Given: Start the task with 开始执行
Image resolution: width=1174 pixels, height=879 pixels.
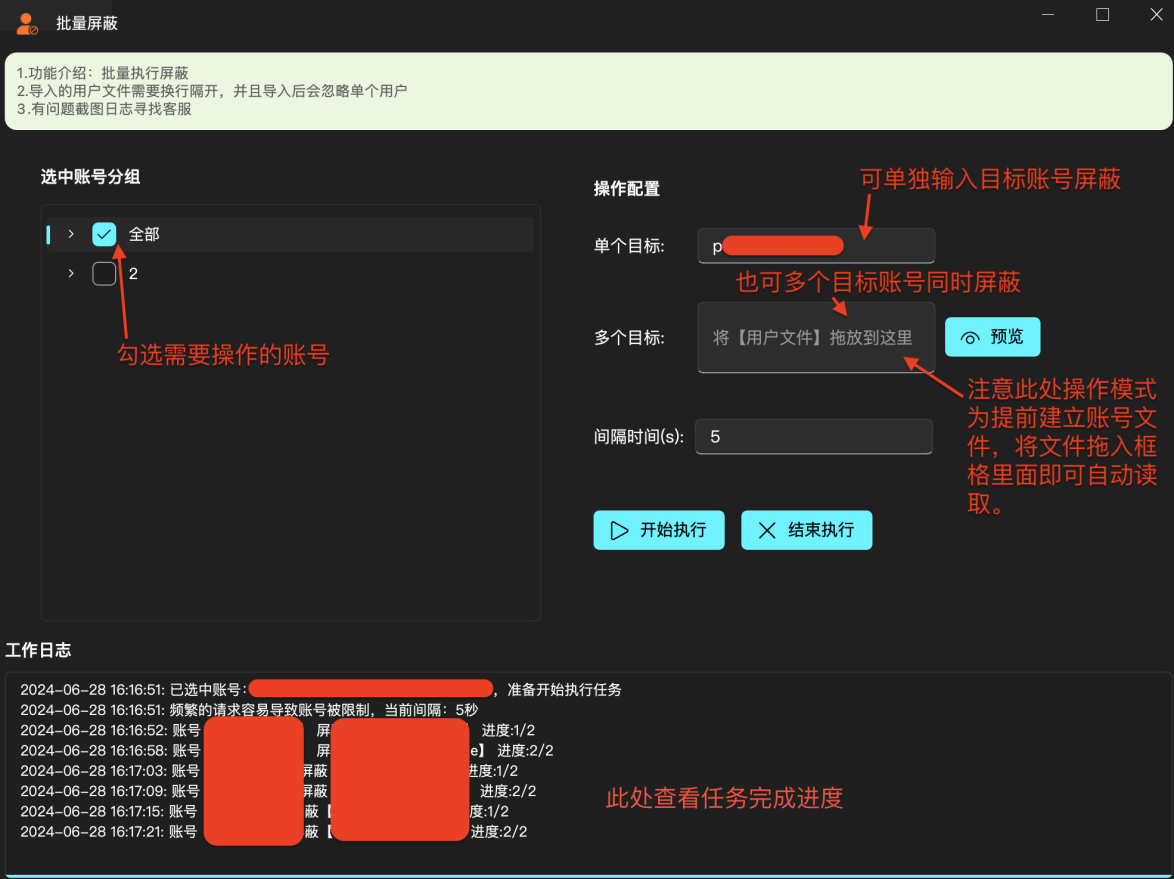Looking at the screenshot, I should [x=659, y=530].
